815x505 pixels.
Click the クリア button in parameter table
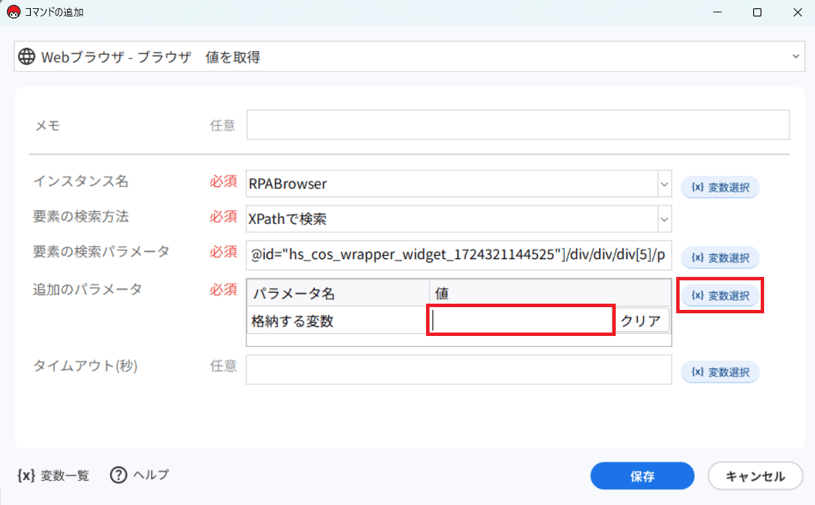tap(641, 321)
